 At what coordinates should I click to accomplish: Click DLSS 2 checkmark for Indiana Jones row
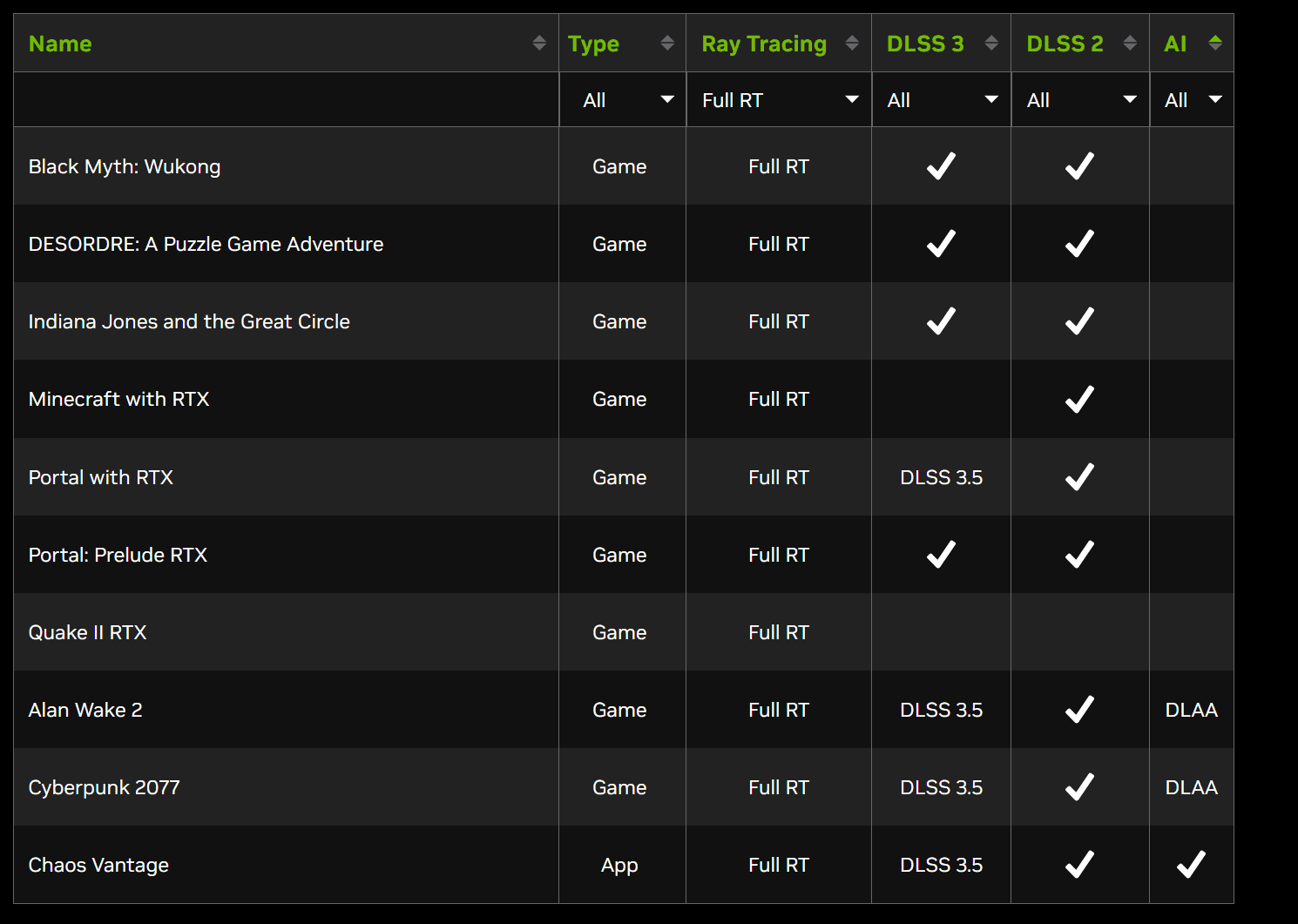click(1079, 320)
